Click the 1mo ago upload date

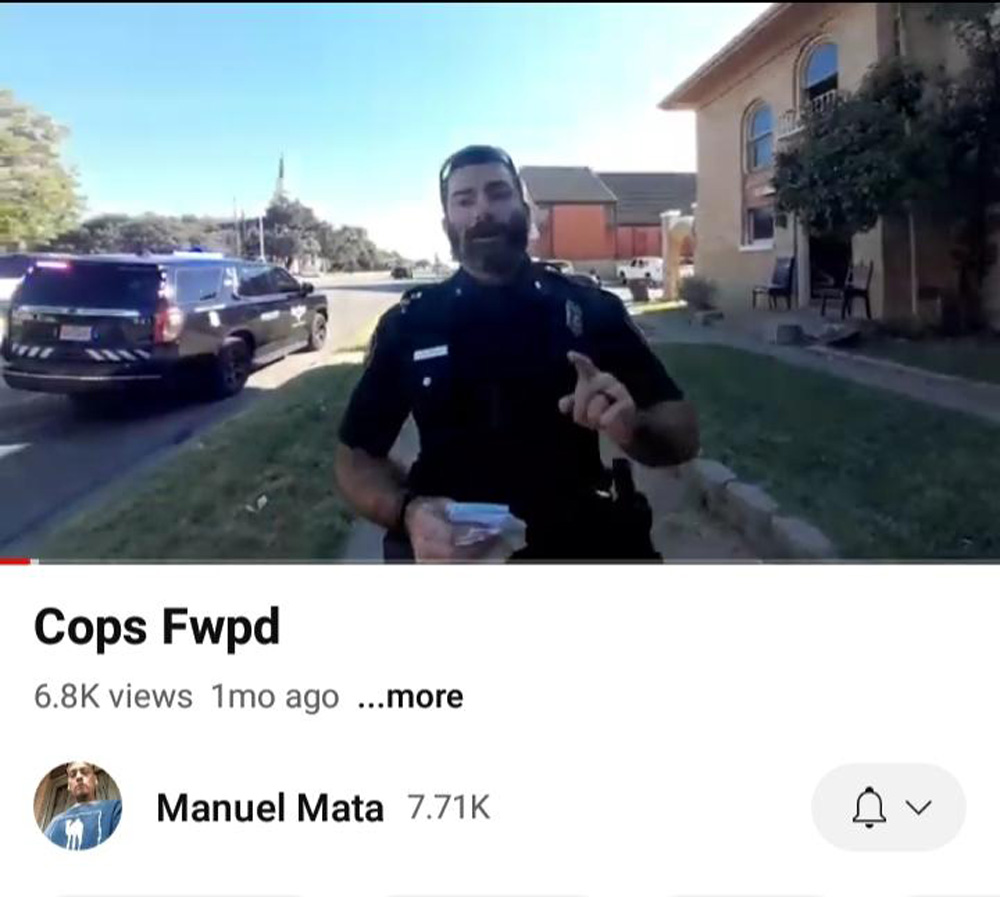pyautogui.click(x=275, y=696)
